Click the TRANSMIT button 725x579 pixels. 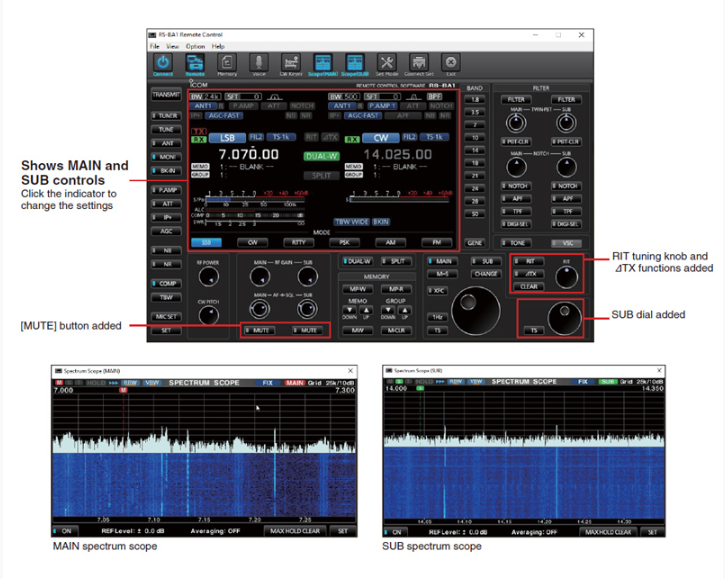coord(166,94)
